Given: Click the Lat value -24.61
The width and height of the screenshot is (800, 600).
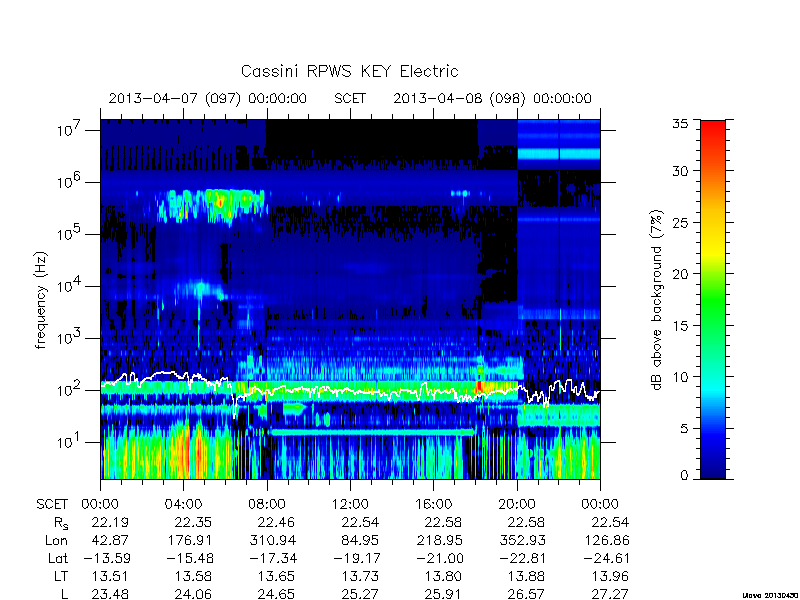Looking at the screenshot, I should (x=605, y=559).
